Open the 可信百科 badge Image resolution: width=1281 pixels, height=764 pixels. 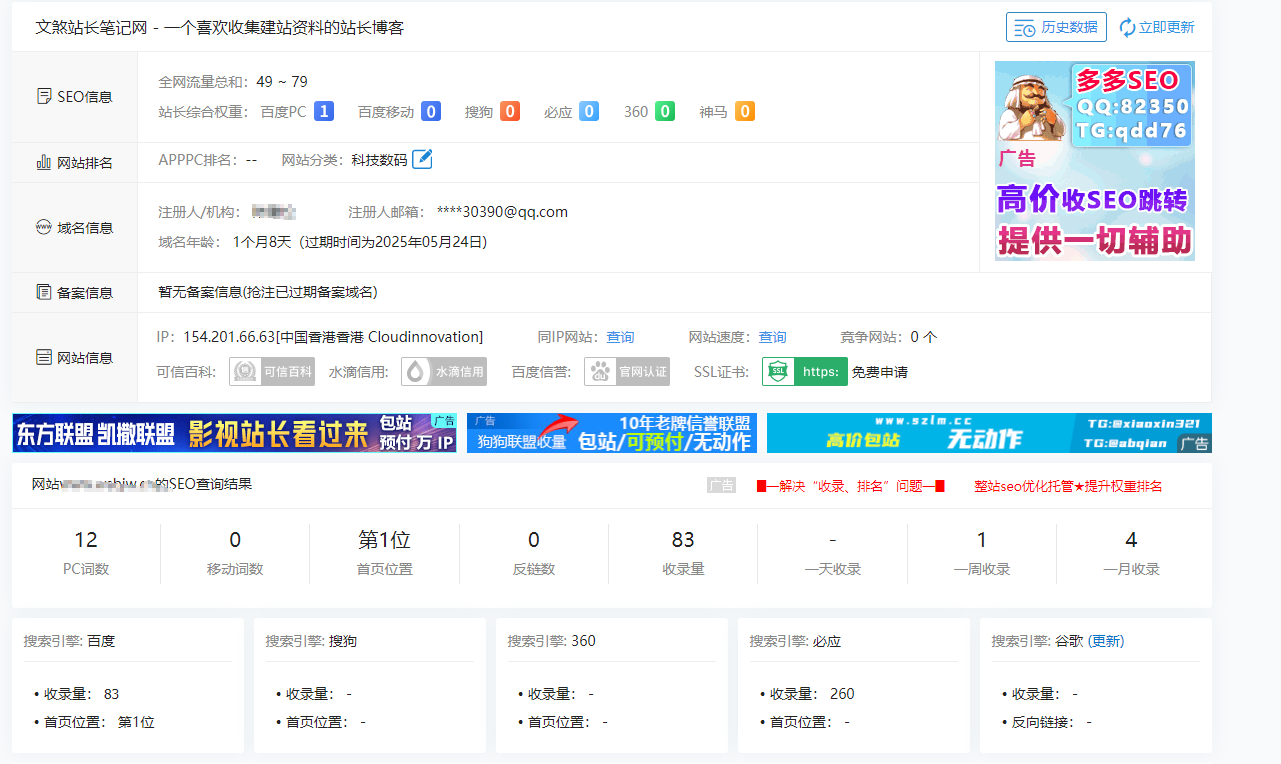pos(272,371)
